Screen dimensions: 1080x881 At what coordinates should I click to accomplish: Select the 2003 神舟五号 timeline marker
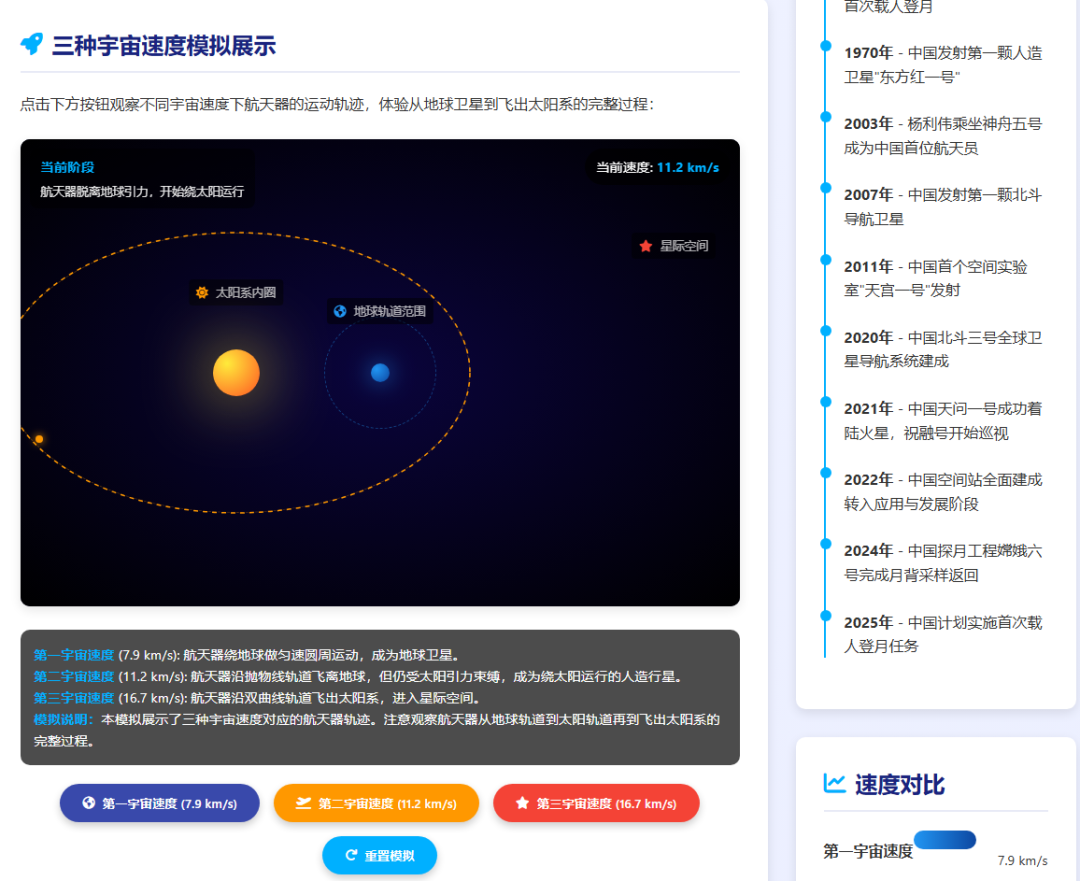click(825, 117)
